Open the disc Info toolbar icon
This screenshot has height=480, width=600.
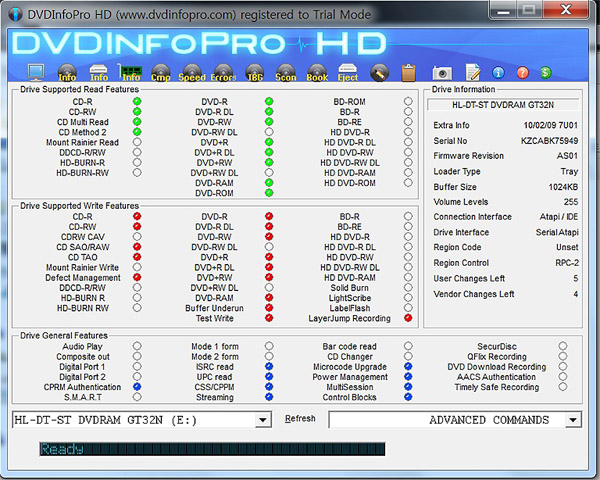[x=67, y=73]
